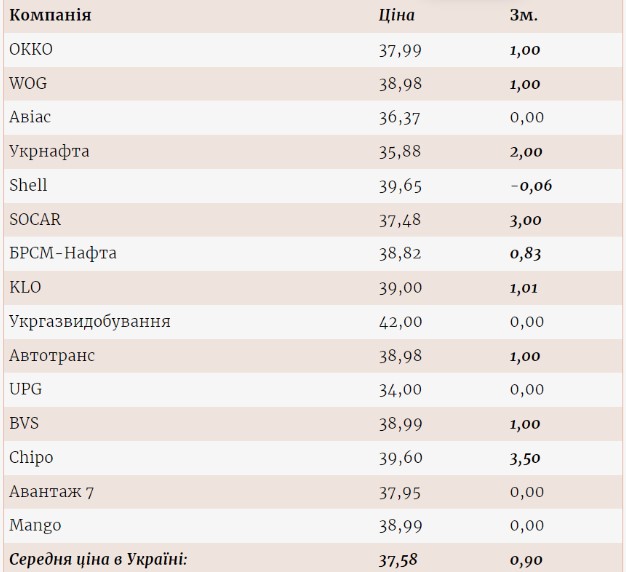626x572 pixels.
Task: Click the UPG price 34,00
Action: click(400, 389)
